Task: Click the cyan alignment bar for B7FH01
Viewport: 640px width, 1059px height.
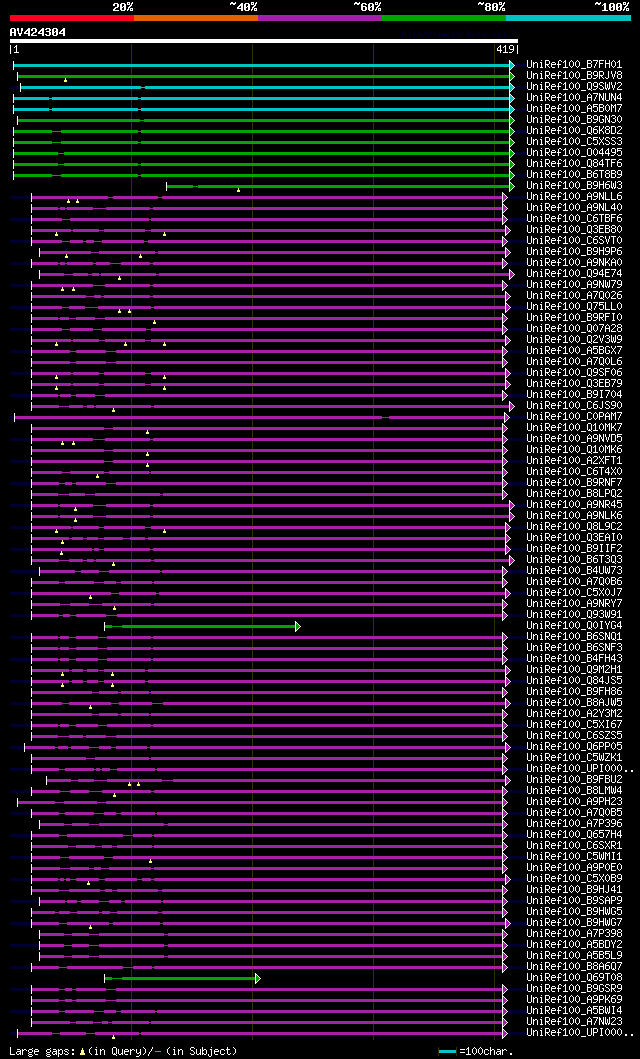Action: [x=261, y=65]
